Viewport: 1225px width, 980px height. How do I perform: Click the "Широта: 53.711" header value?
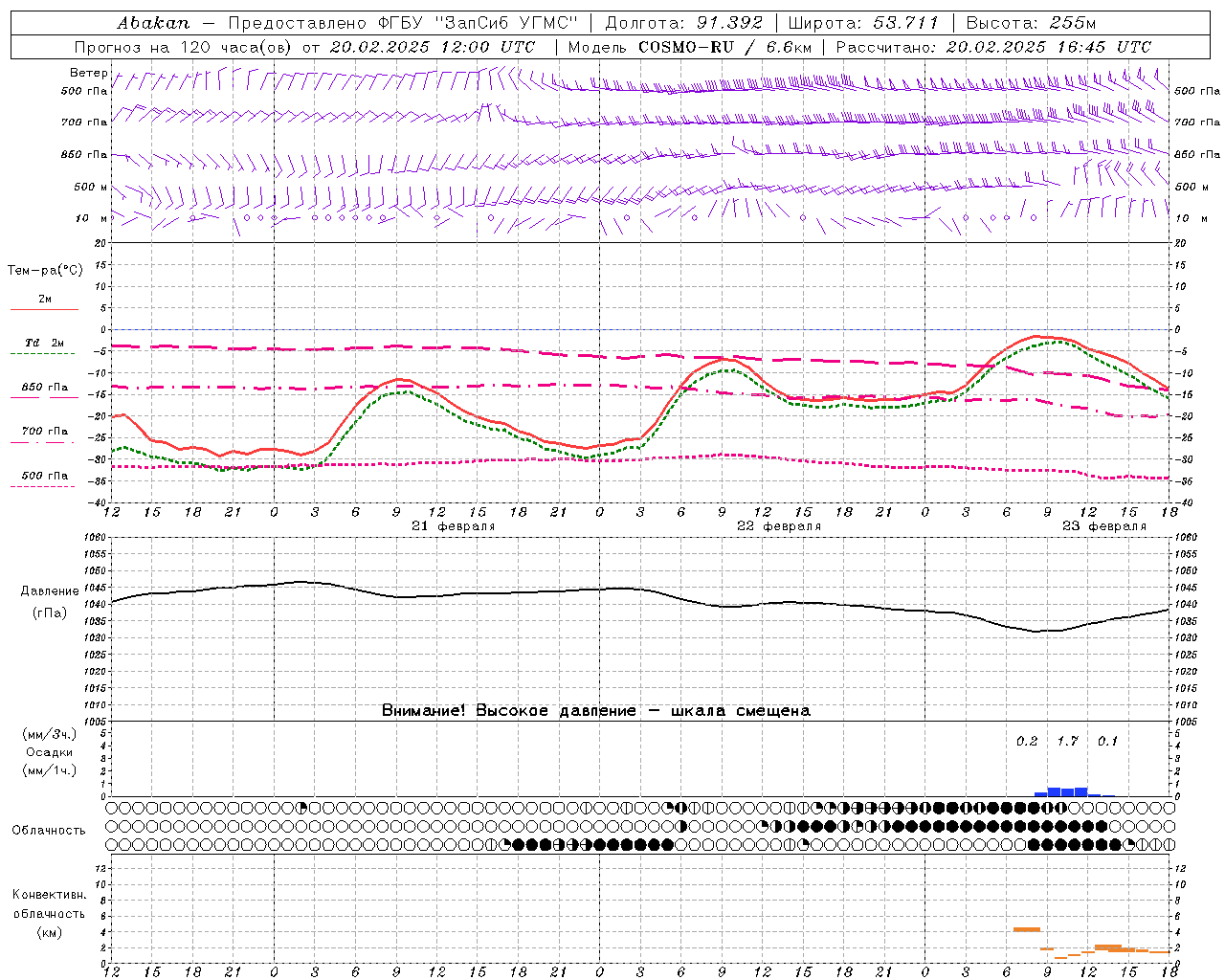864,22
